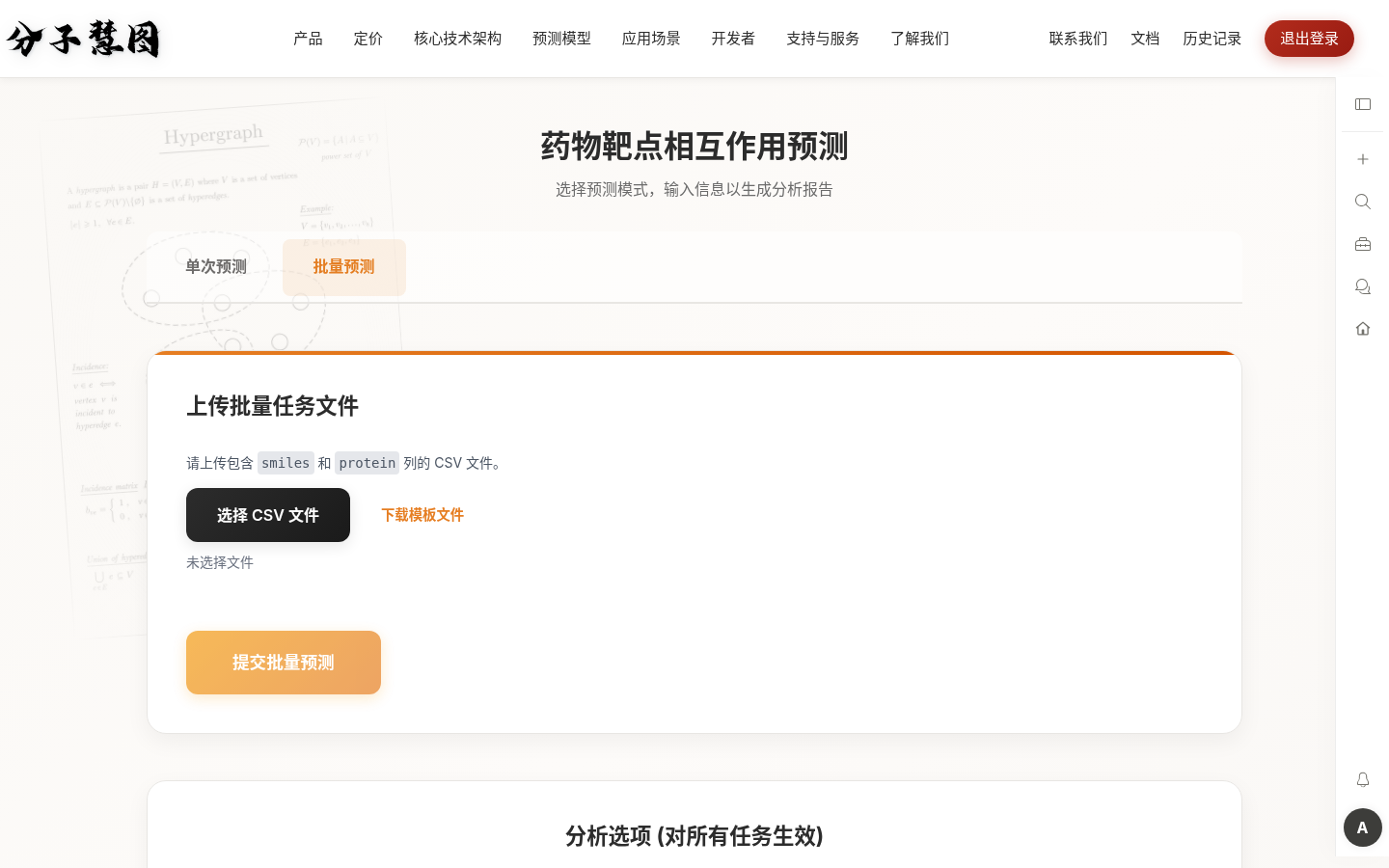Click the 选择 CSV 文件 button

pos(268,515)
